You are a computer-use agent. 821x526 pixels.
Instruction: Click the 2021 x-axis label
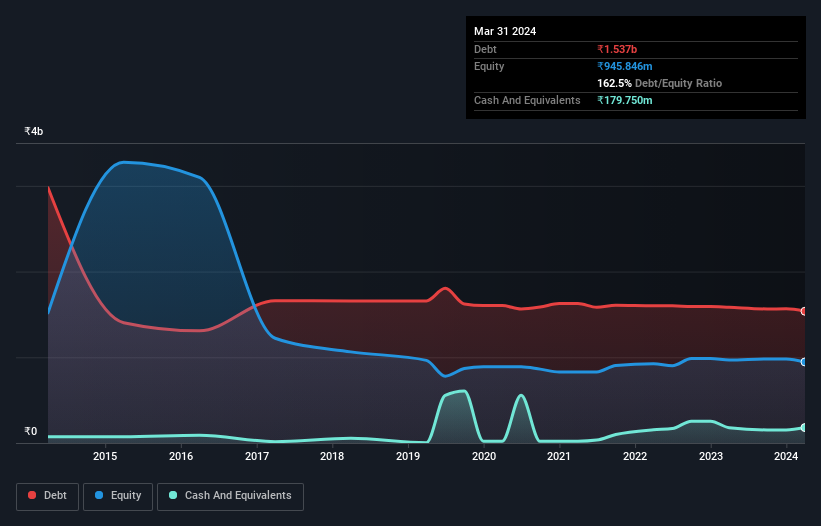[559, 456]
